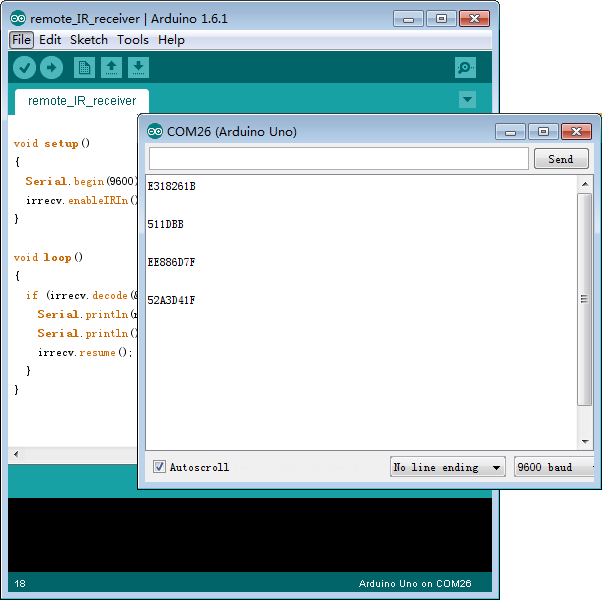The width and height of the screenshot is (603, 600).
Task: Click the 511DBB output line
Action: point(165,224)
